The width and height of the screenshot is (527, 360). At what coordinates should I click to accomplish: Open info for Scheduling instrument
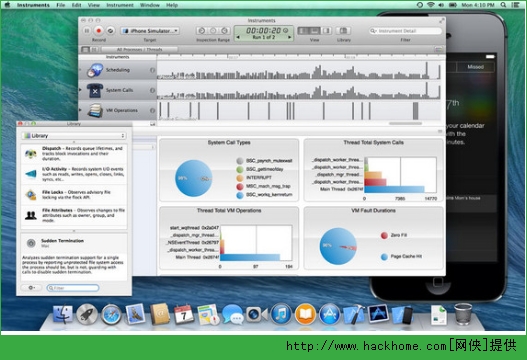[x=152, y=70]
